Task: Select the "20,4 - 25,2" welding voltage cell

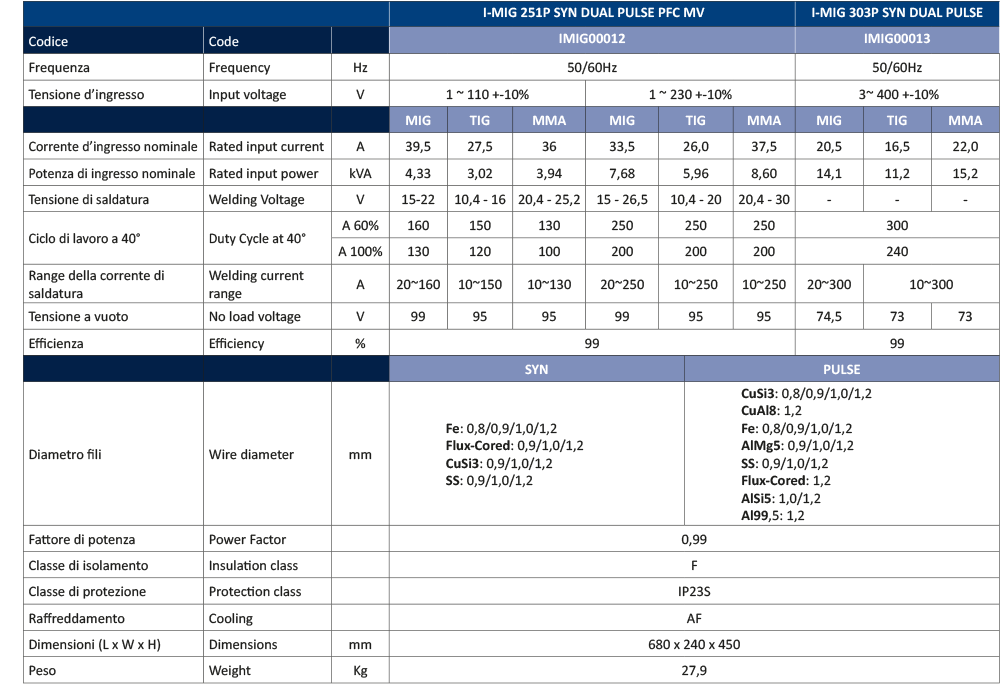Action: coord(549,199)
